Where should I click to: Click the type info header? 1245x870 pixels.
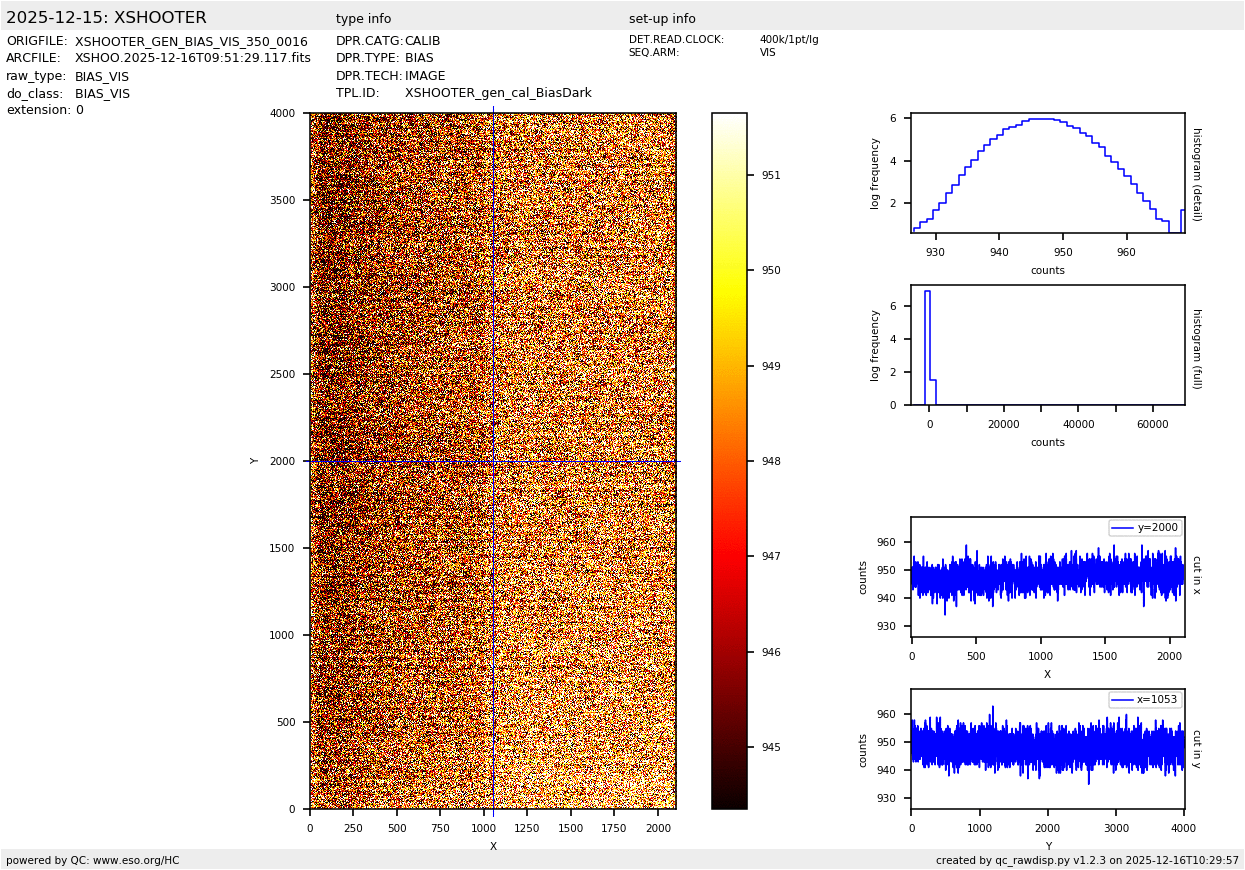pyautogui.click(x=363, y=19)
